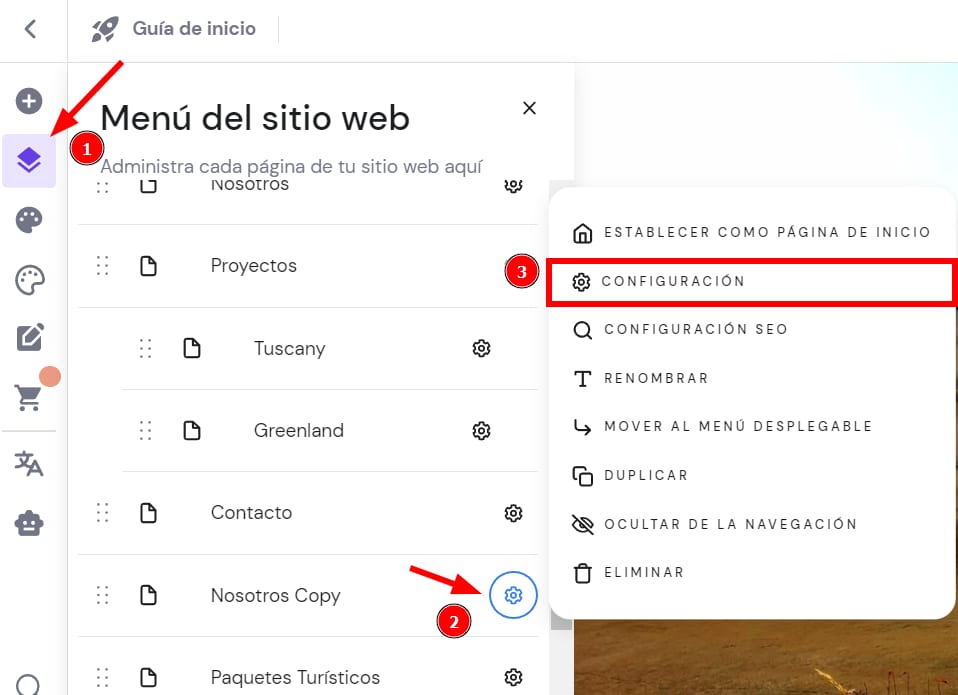
Task: Click the add element plus icon
Action: 29,101
